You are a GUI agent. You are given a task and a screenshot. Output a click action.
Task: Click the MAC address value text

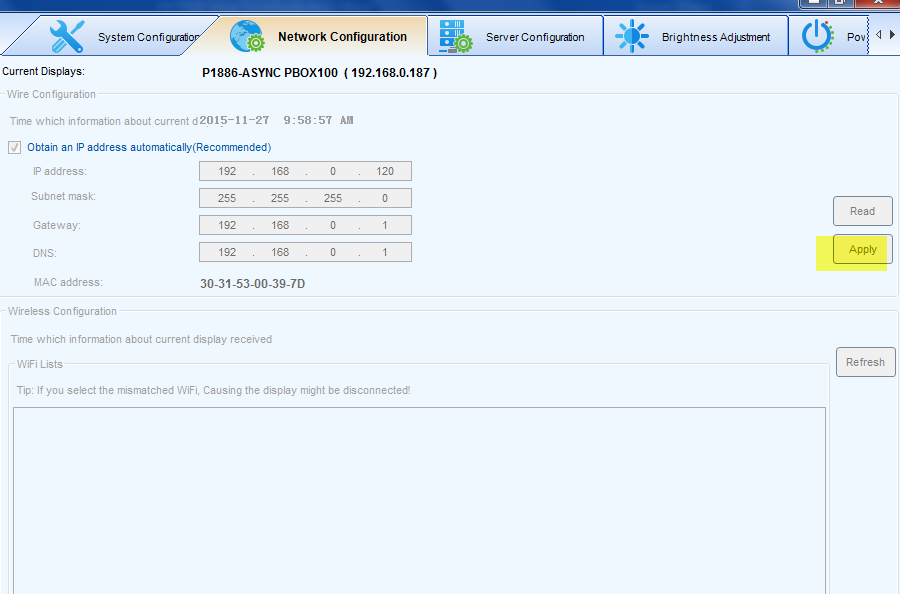click(x=252, y=284)
